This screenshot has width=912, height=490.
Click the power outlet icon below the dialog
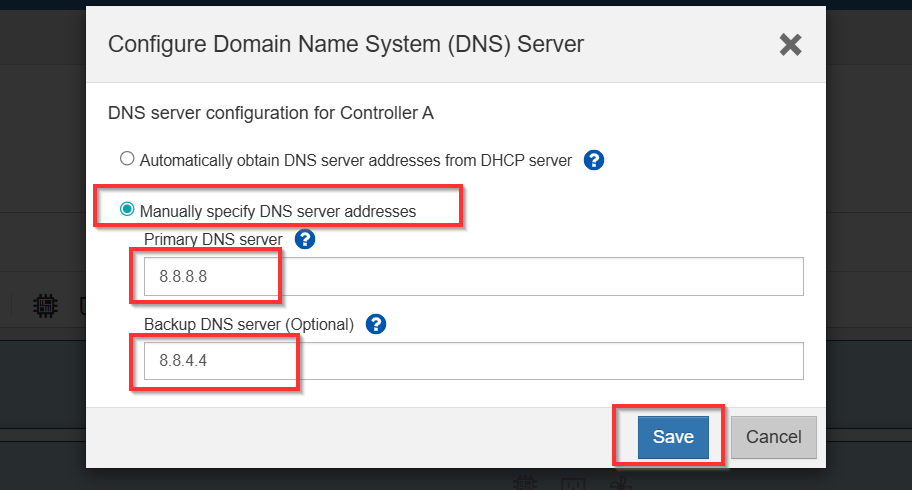tap(572, 483)
